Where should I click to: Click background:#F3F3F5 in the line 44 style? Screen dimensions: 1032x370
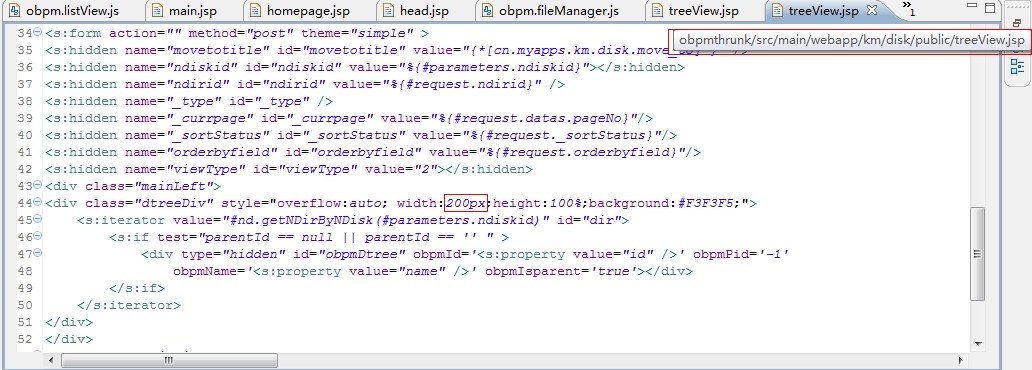pyautogui.click(x=660, y=203)
